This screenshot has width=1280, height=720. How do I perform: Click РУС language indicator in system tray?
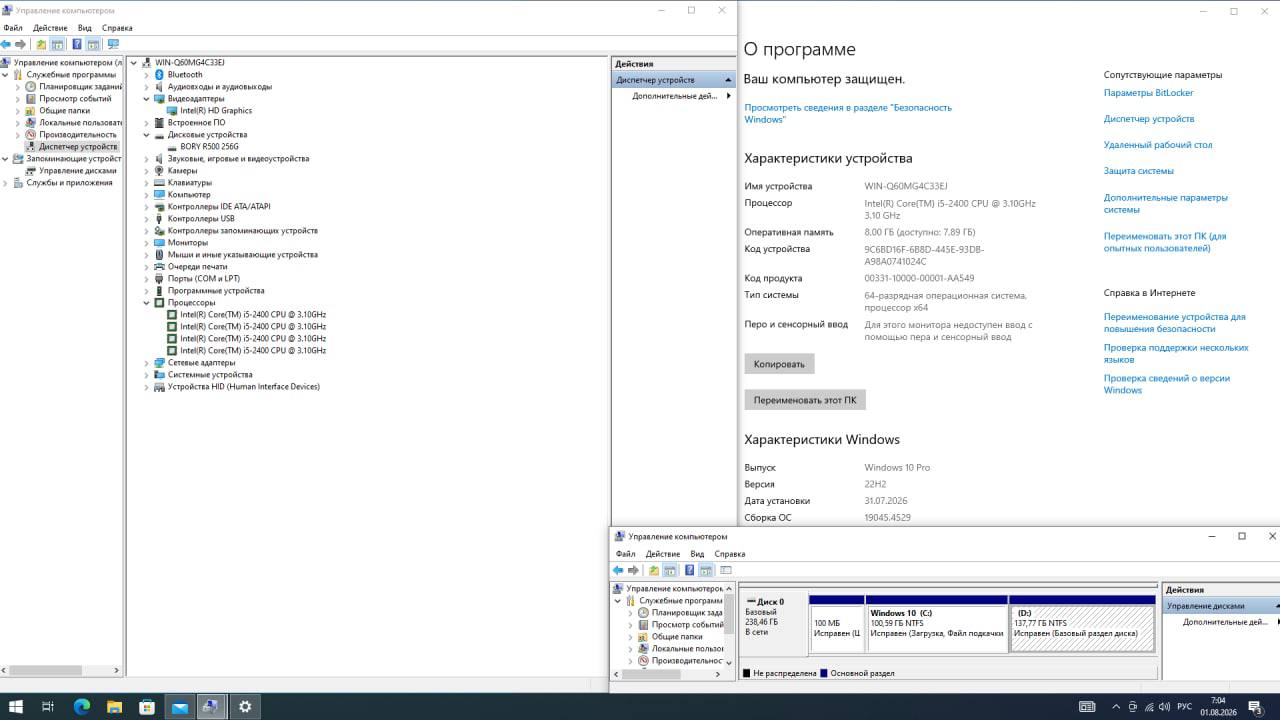pos(1184,707)
